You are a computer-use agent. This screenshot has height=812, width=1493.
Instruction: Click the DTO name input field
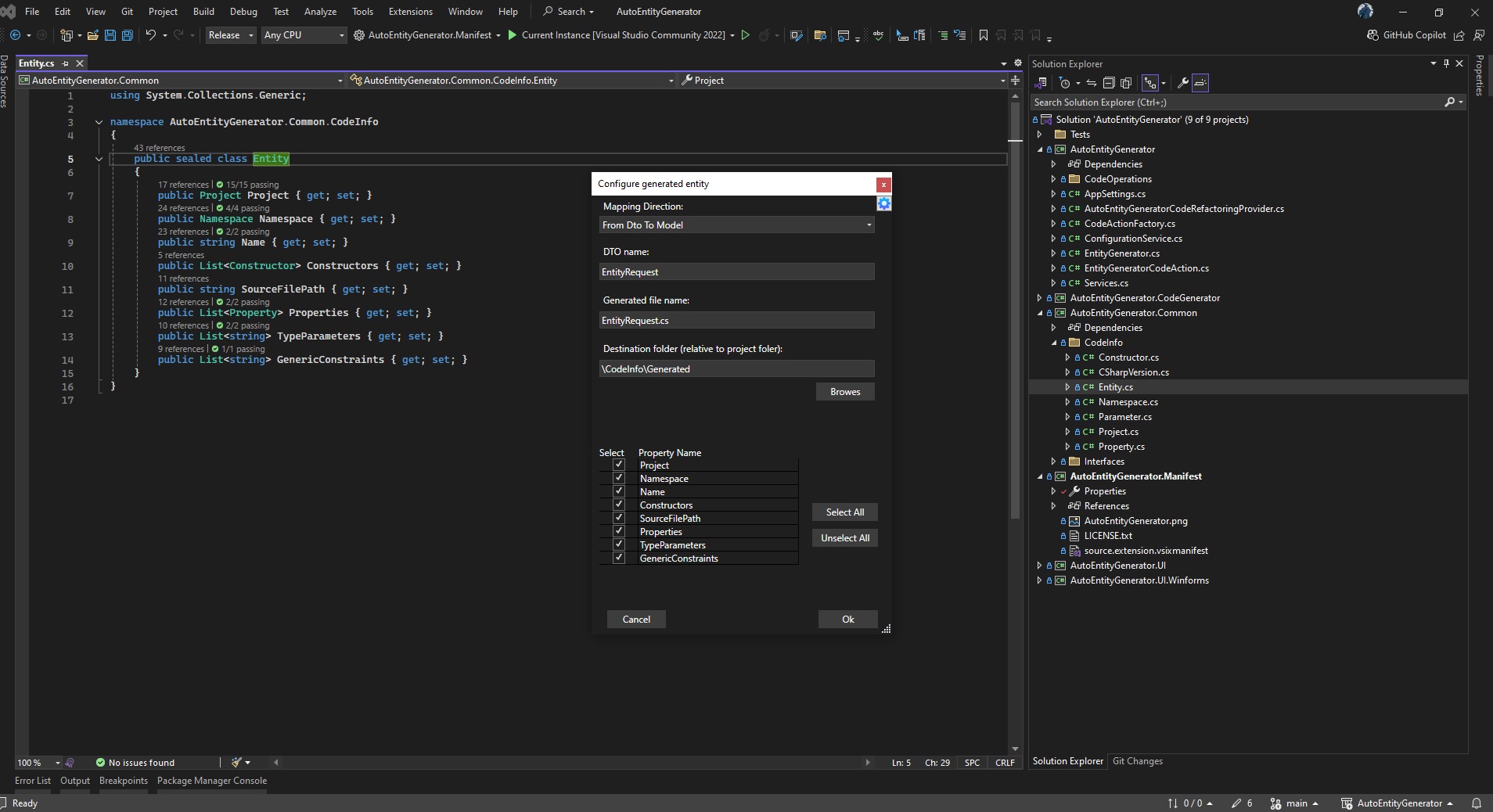pyautogui.click(x=736, y=272)
